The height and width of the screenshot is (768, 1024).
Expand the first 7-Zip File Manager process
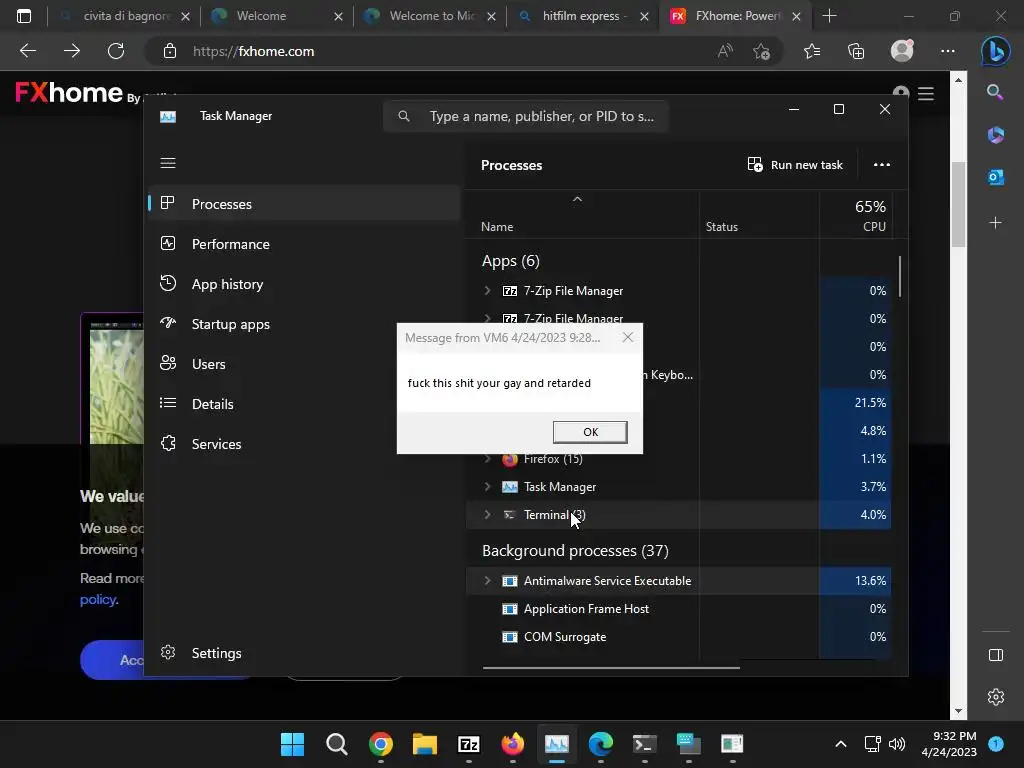(487, 291)
